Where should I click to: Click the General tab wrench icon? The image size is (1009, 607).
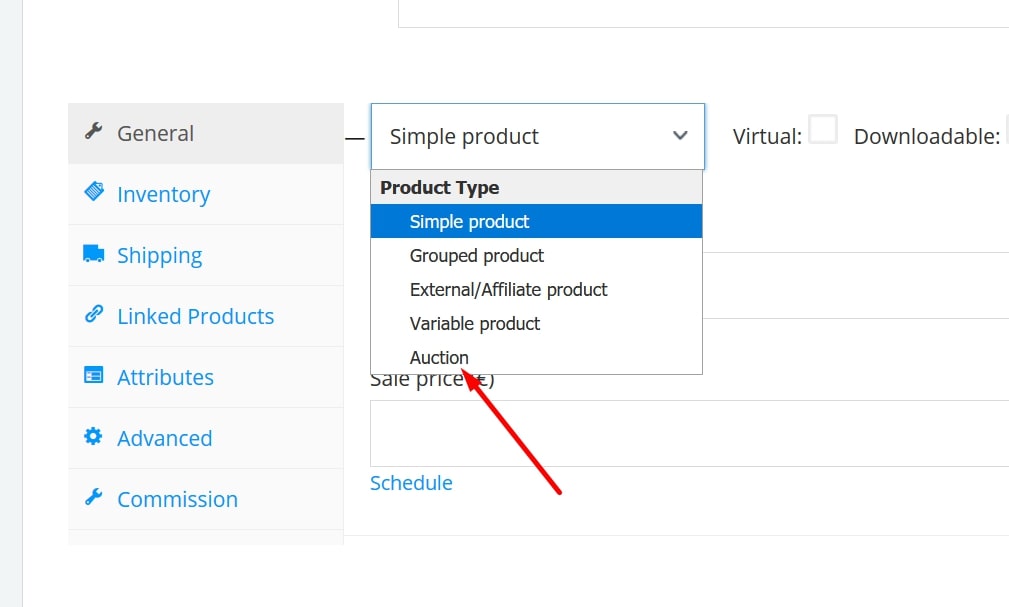[94, 131]
